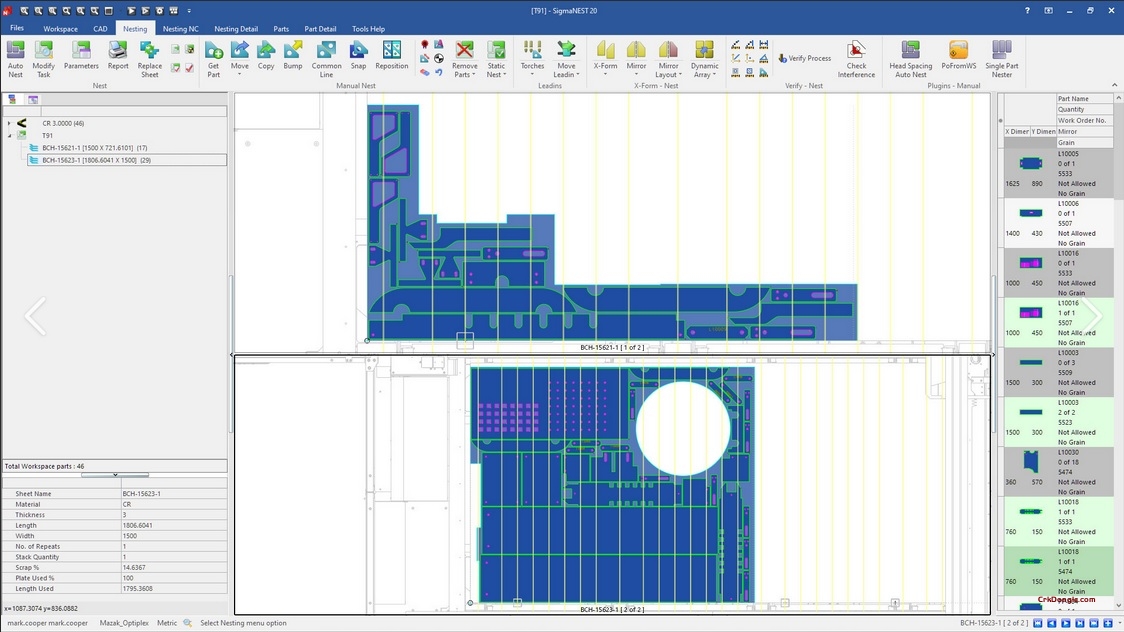The width and height of the screenshot is (1124, 632).
Task: Click the Replace Sheet icon
Action: click(150, 57)
